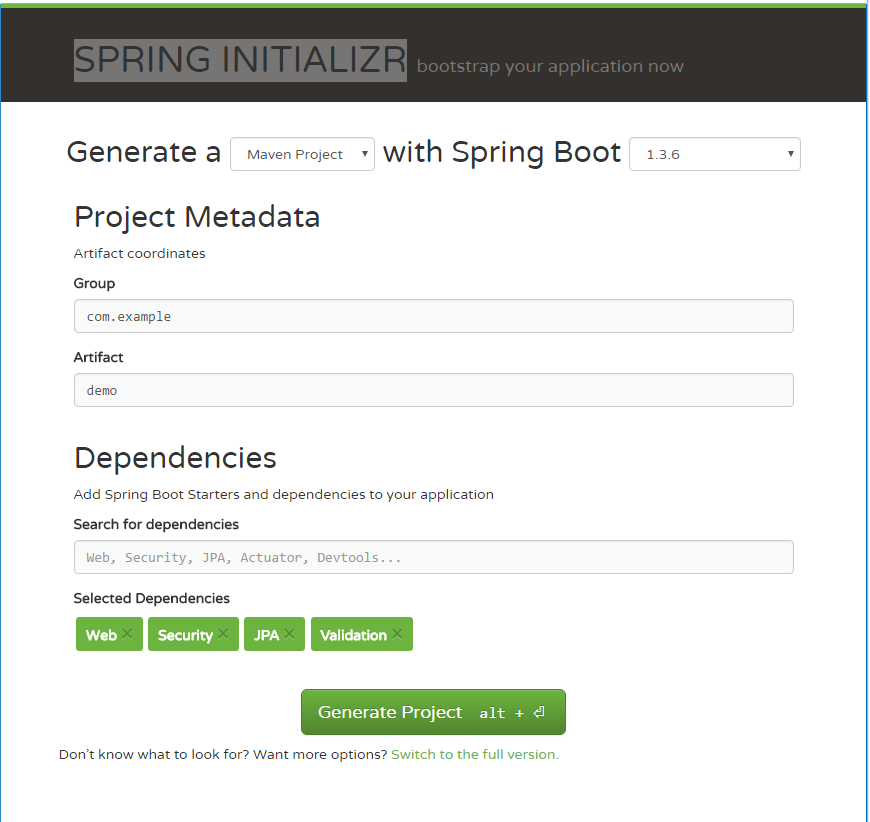Open the Spring Boot version 1.3.6 dropdown
Screen dimensions: 870x822
pos(715,154)
